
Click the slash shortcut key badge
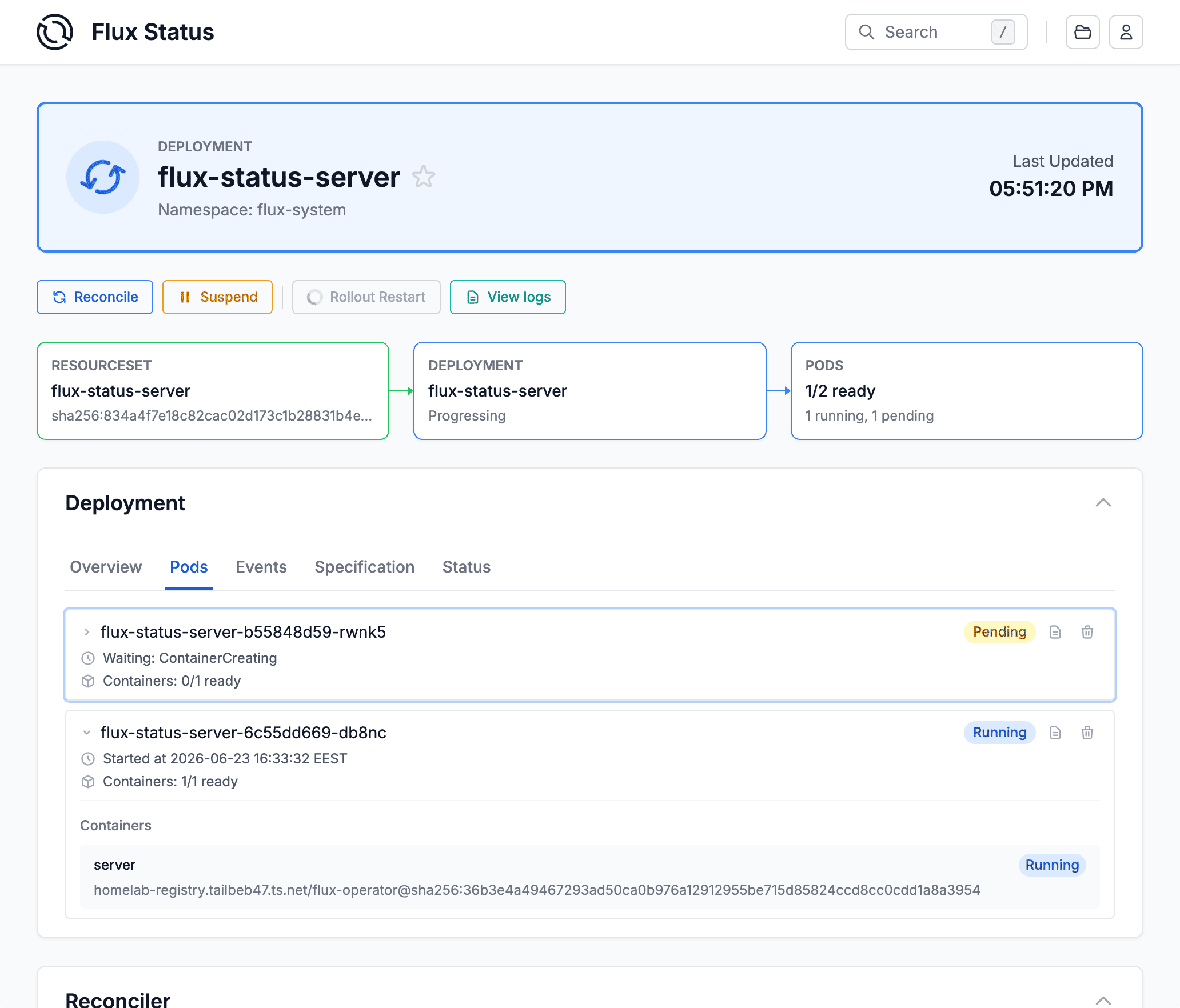tap(1003, 32)
